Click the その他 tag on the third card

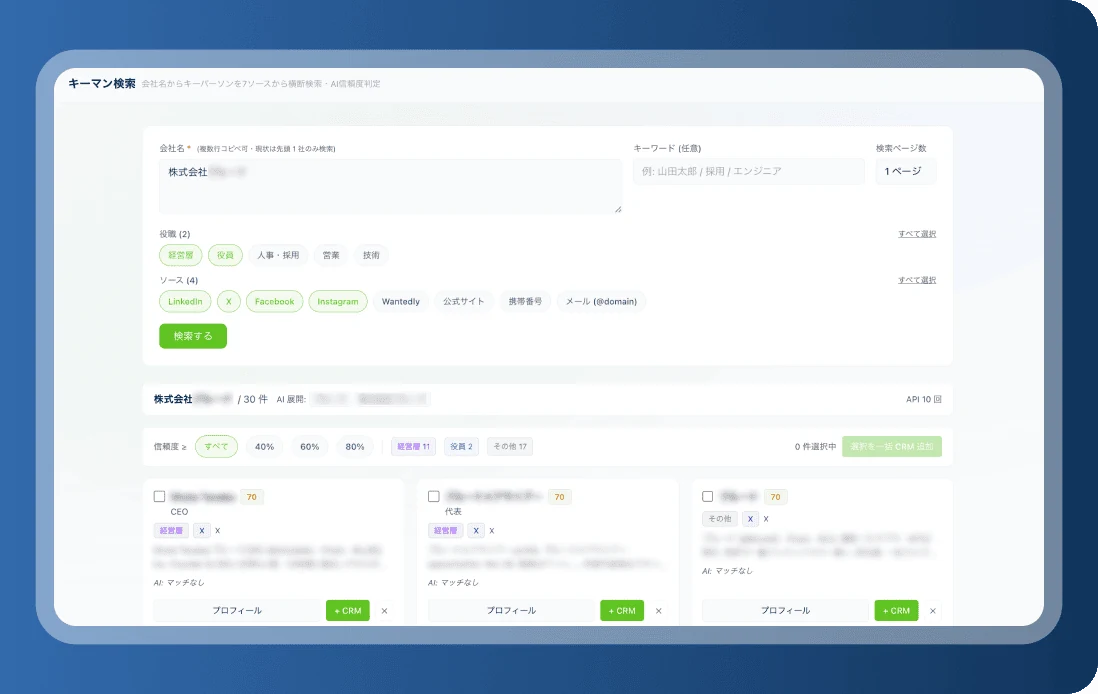coord(720,519)
